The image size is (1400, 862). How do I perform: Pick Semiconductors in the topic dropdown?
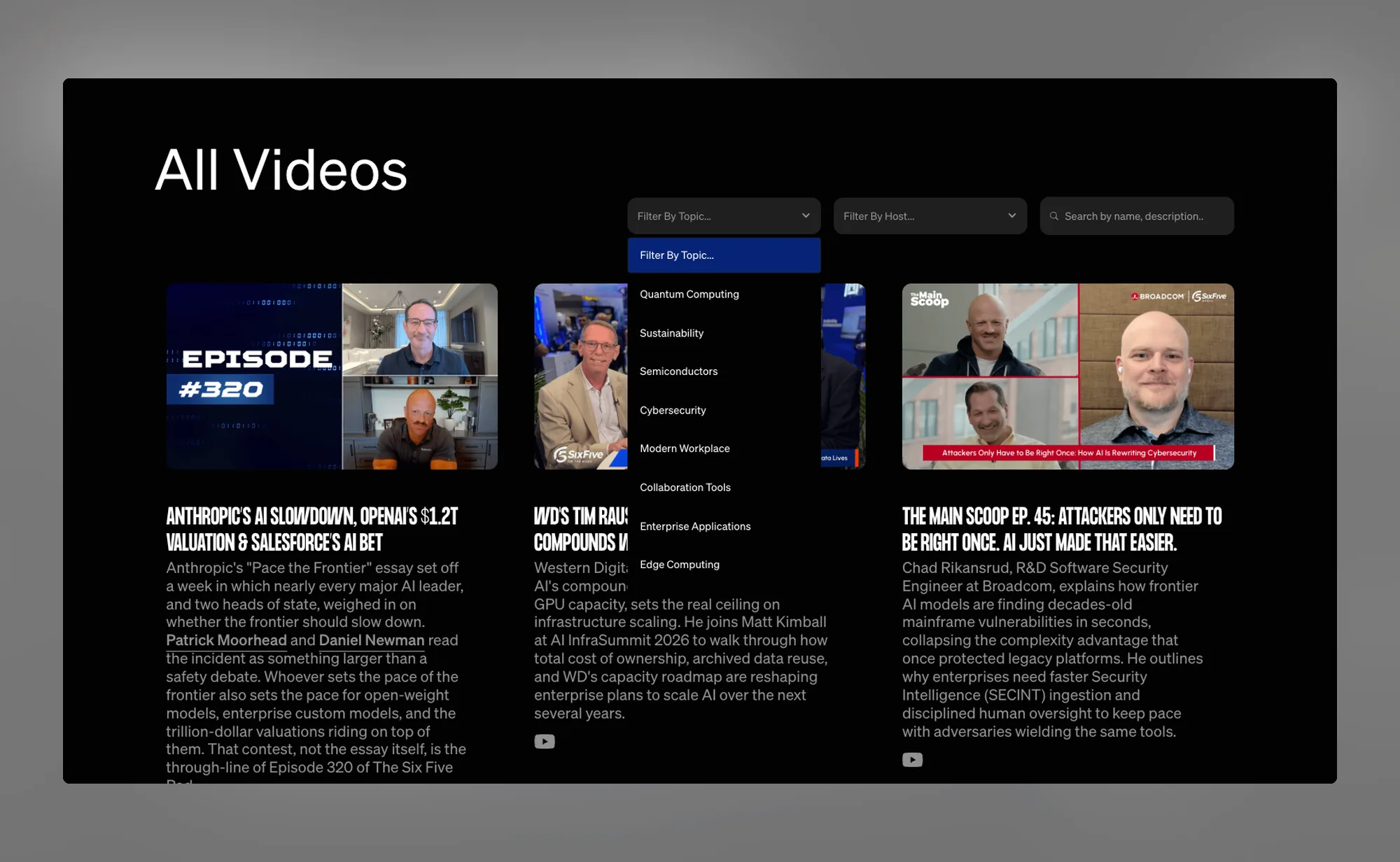coord(724,372)
